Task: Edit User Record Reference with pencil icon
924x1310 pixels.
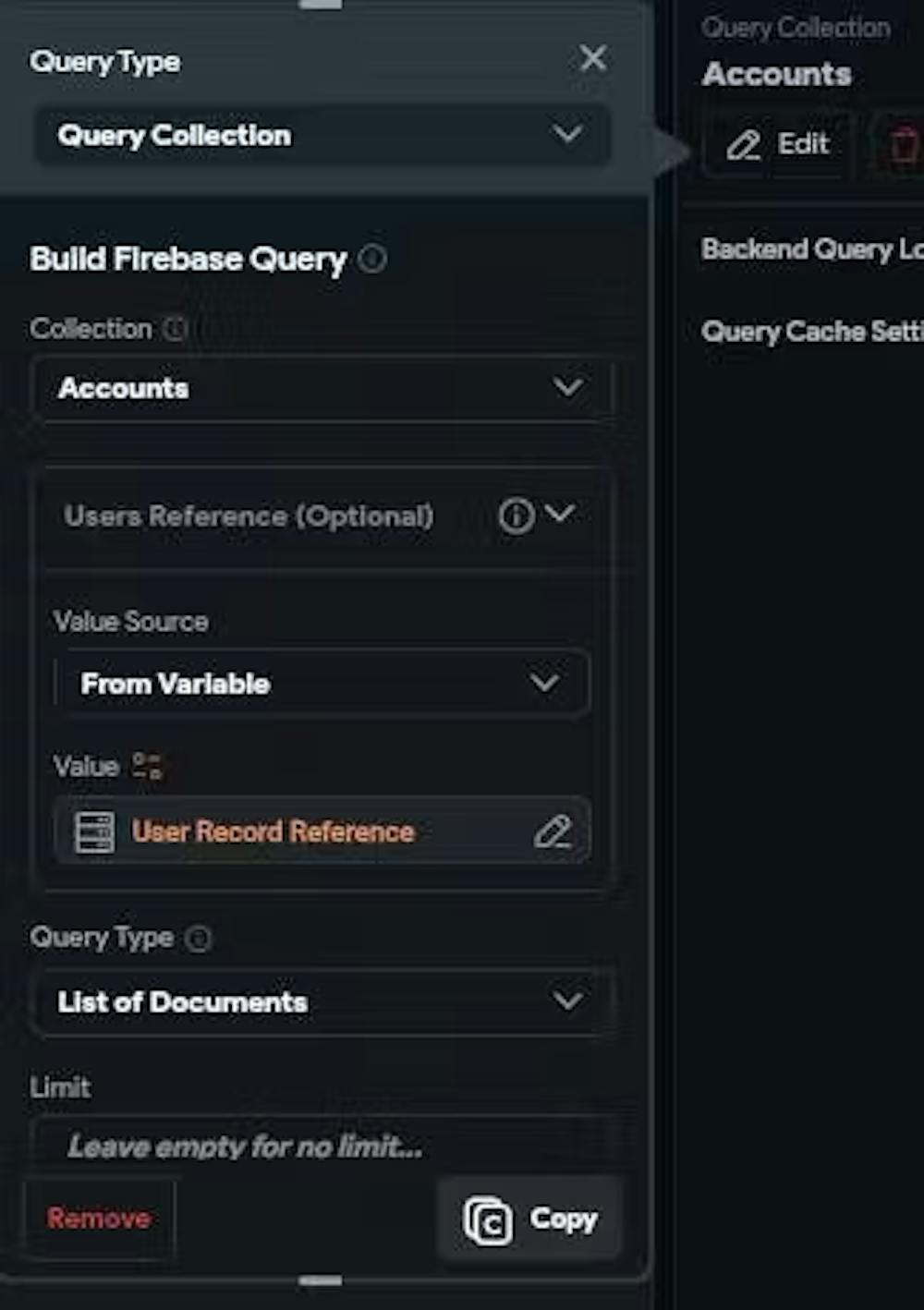Action: (x=553, y=831)
